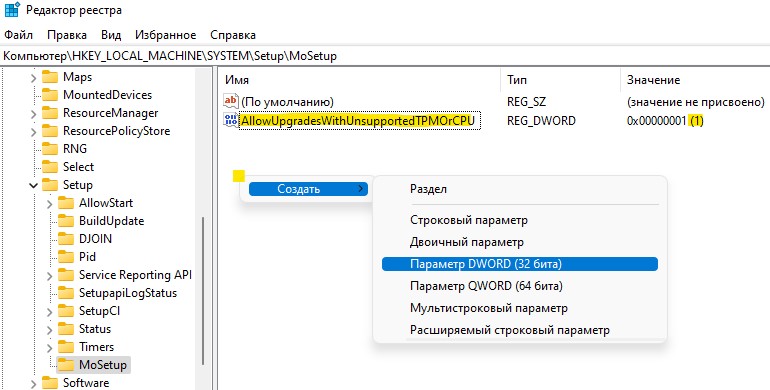Select the Status folder icon
Viewport: 770px width, 390px height.
[66, 329]
